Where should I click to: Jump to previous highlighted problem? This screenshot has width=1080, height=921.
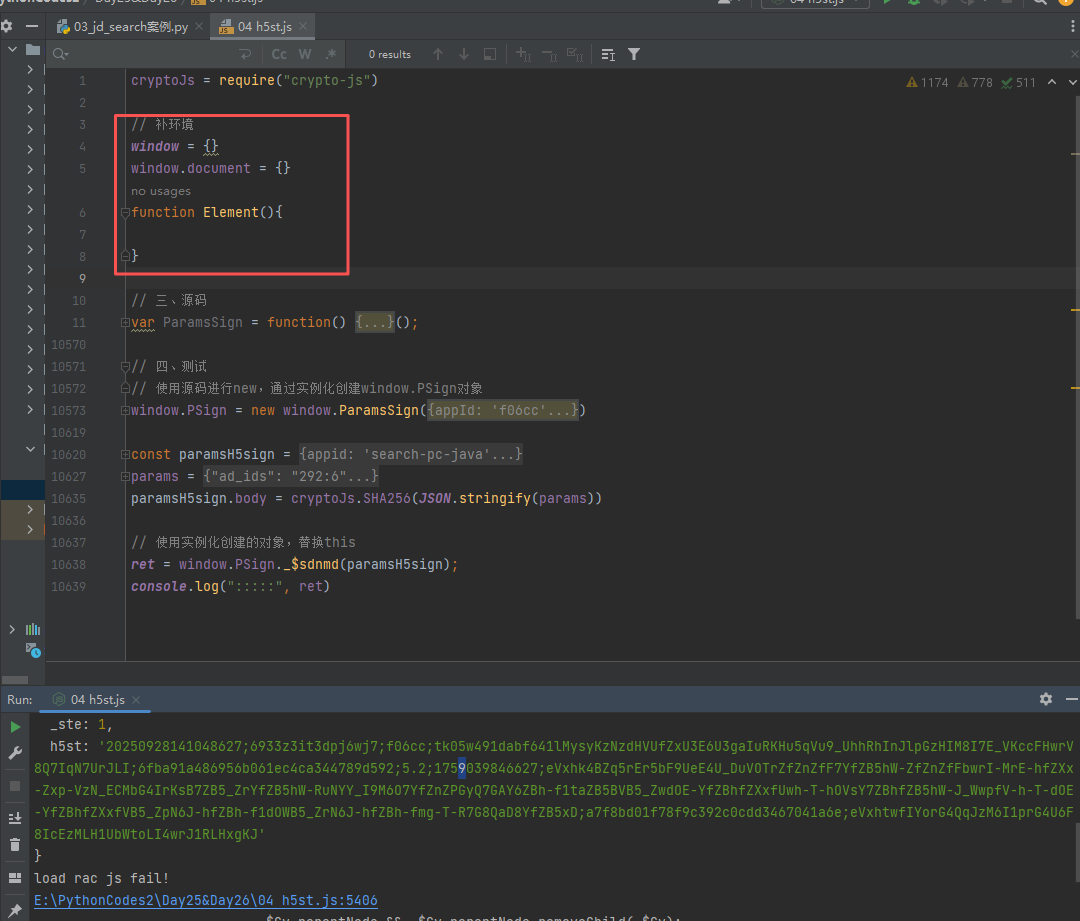(1052, 82)
